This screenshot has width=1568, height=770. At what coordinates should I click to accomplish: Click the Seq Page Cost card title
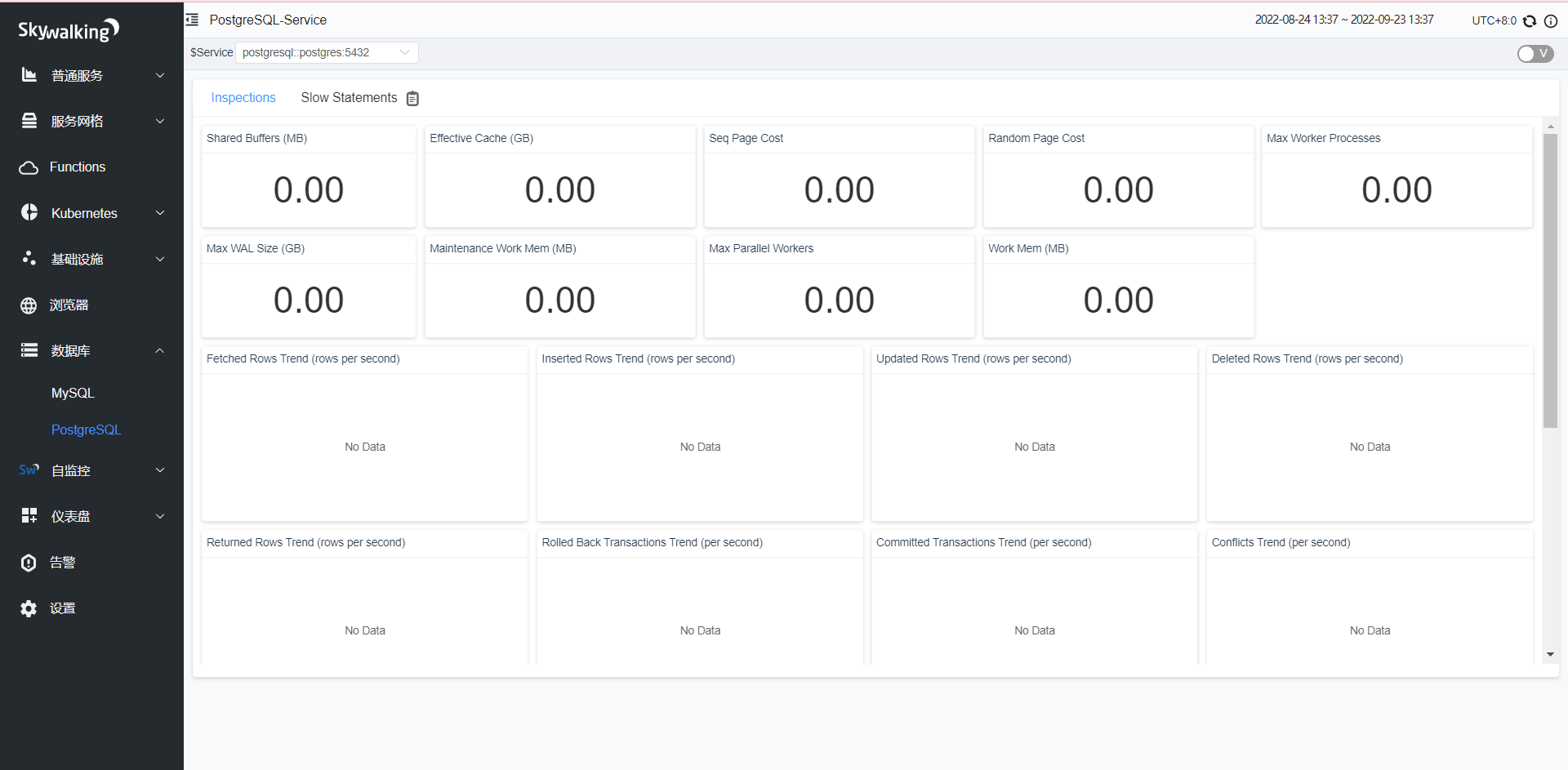point(746,138)
